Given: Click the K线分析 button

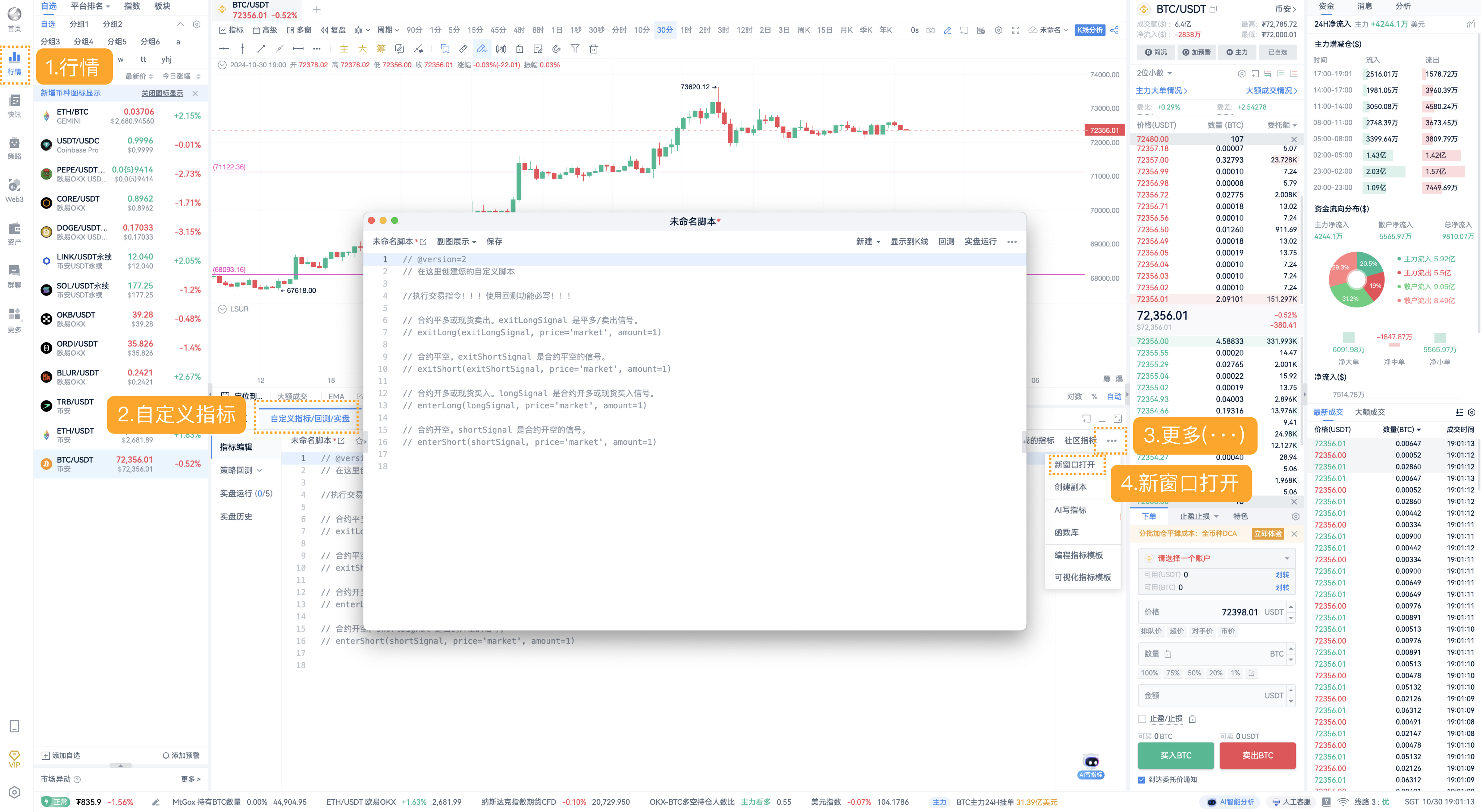Looking at the screenshot, I should 1089,30.
